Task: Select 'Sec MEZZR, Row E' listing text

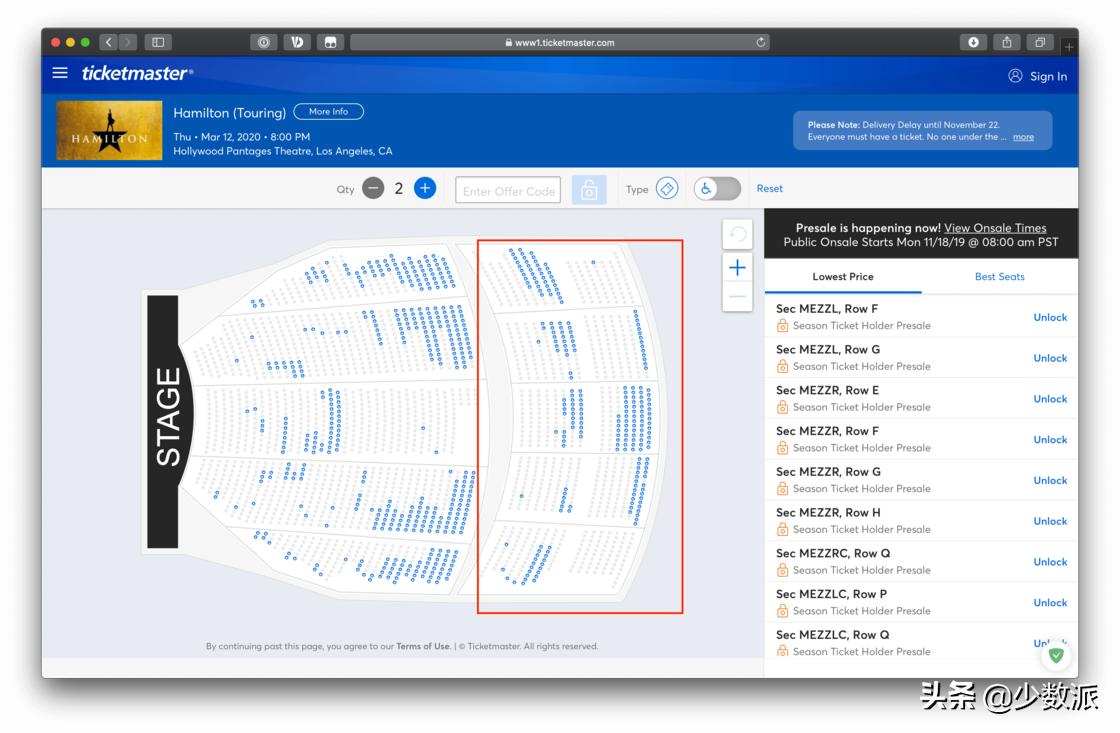Action: (828, 390)
